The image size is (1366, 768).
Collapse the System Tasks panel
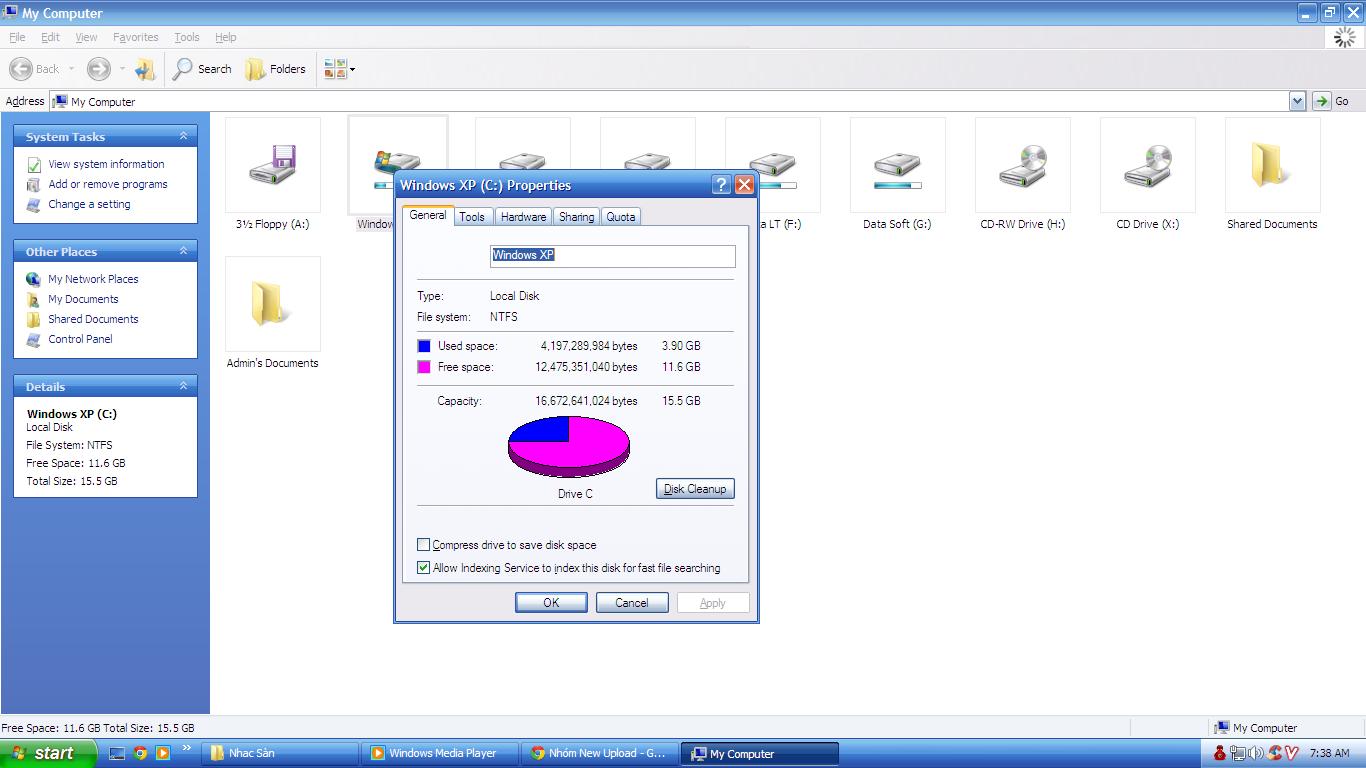(x=183, y=136)
